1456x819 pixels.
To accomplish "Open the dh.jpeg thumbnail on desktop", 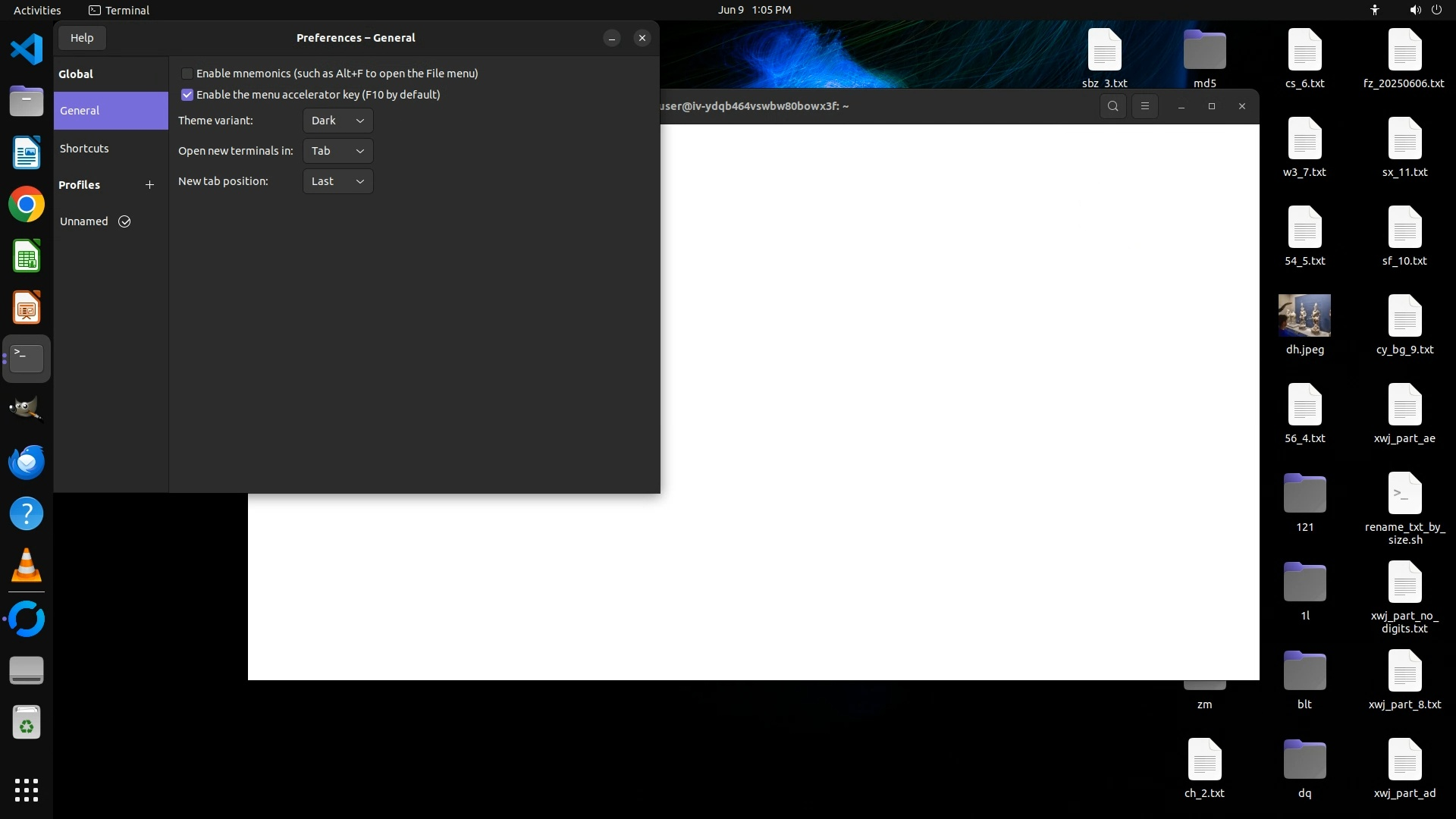I will (x=1304, y=315).
